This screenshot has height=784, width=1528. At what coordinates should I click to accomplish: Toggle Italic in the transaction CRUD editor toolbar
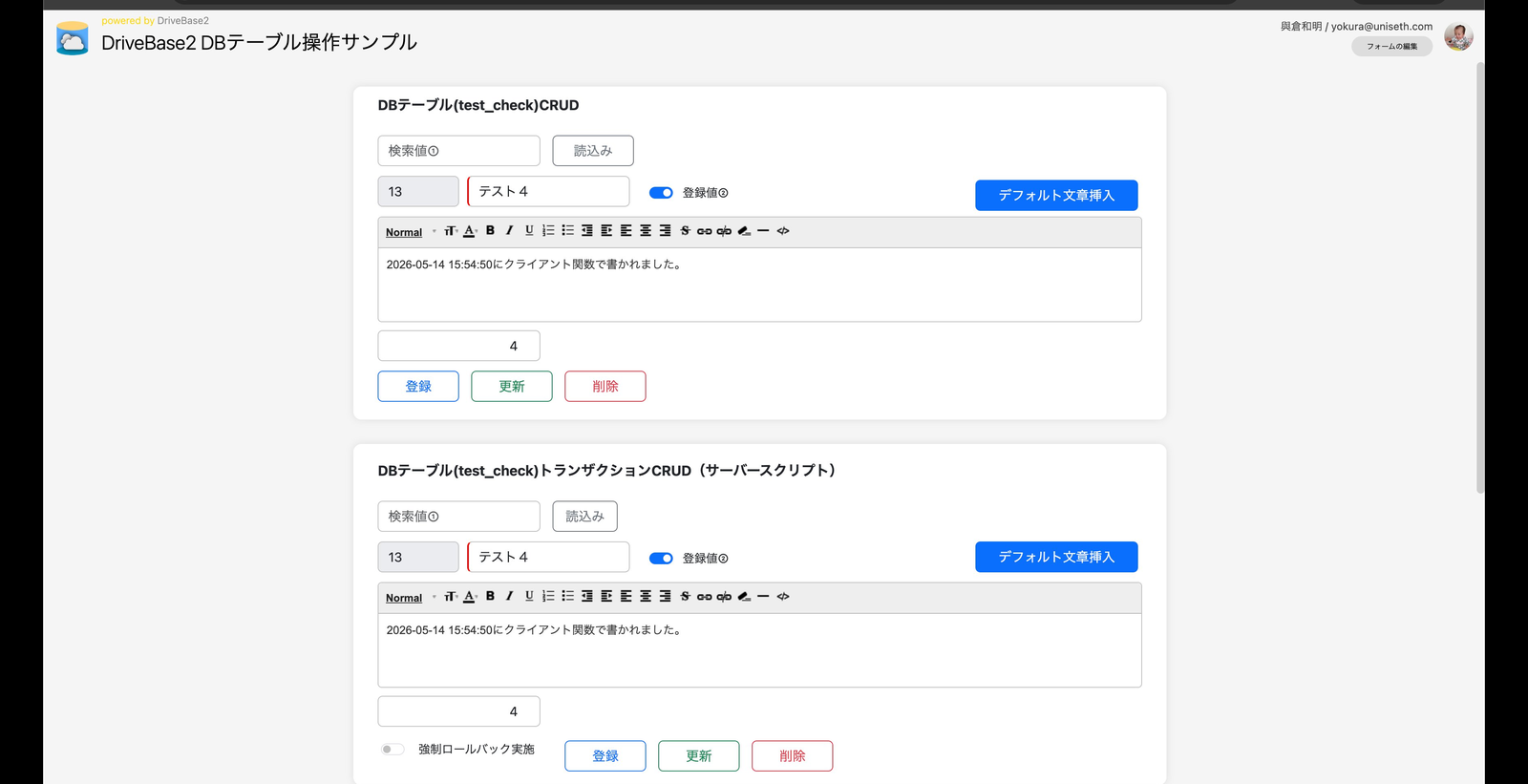coord(509,596)
